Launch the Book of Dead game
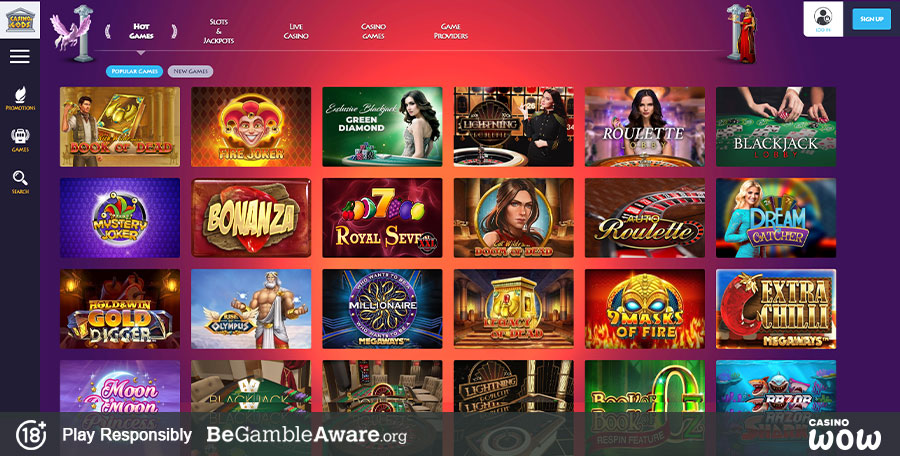 click(x=120, y=127)
